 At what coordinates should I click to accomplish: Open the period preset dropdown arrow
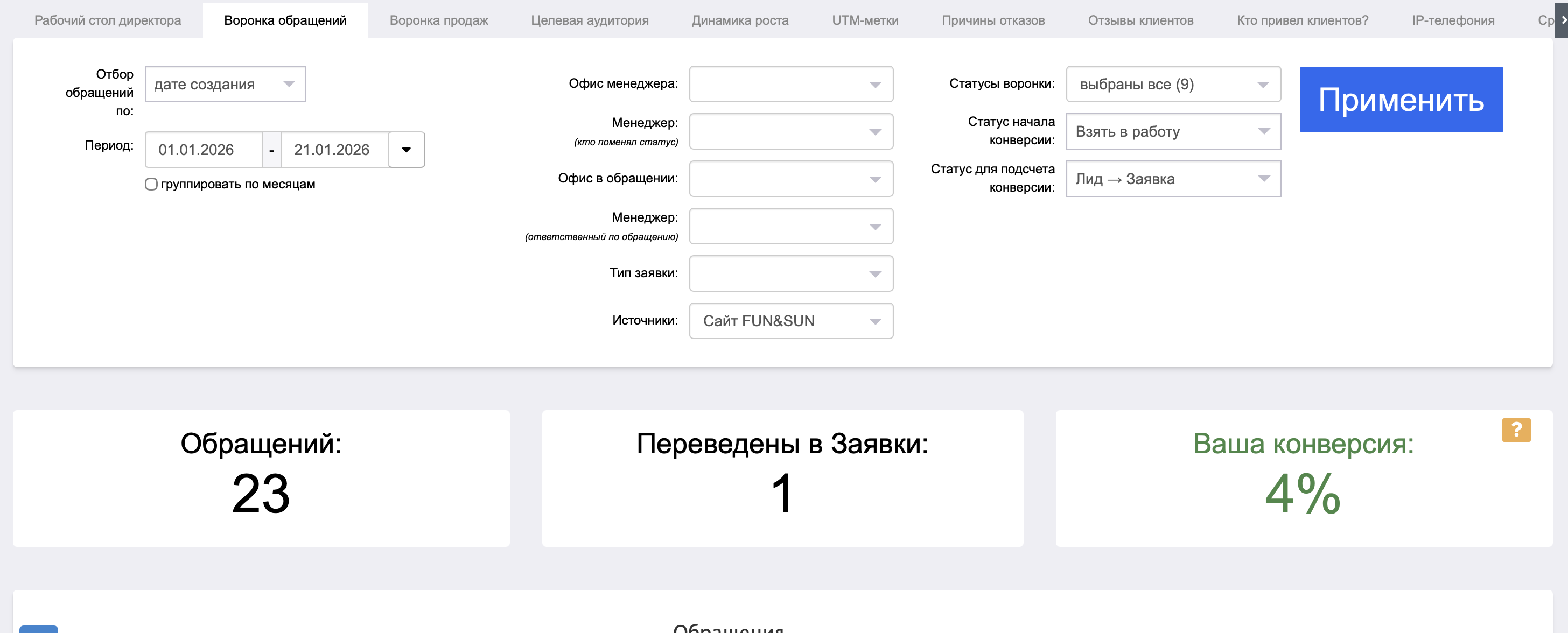(x=406, y=150)
